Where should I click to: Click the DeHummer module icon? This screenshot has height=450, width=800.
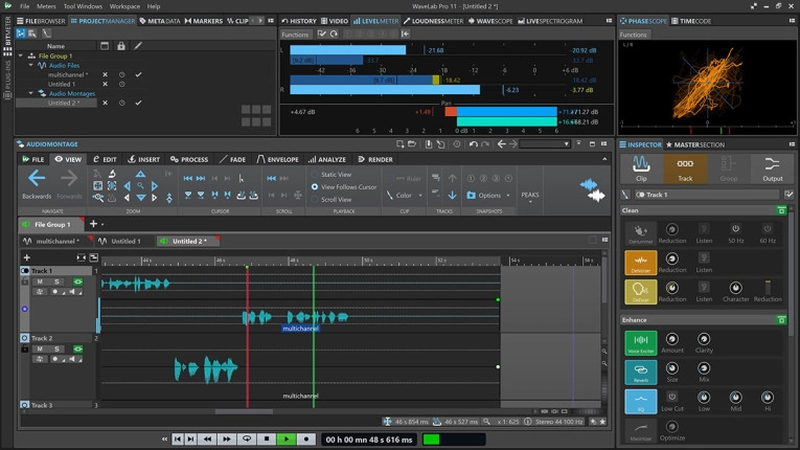click(640, 234)
